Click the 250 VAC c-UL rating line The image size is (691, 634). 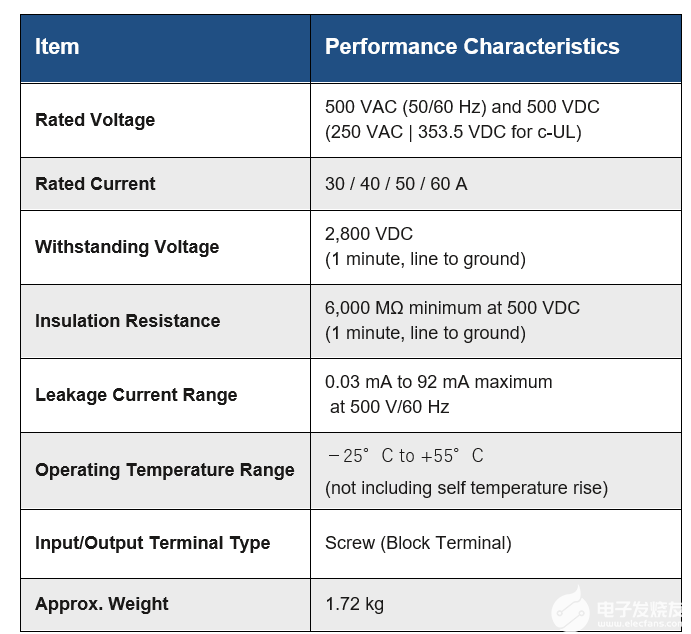click(453, 132)
